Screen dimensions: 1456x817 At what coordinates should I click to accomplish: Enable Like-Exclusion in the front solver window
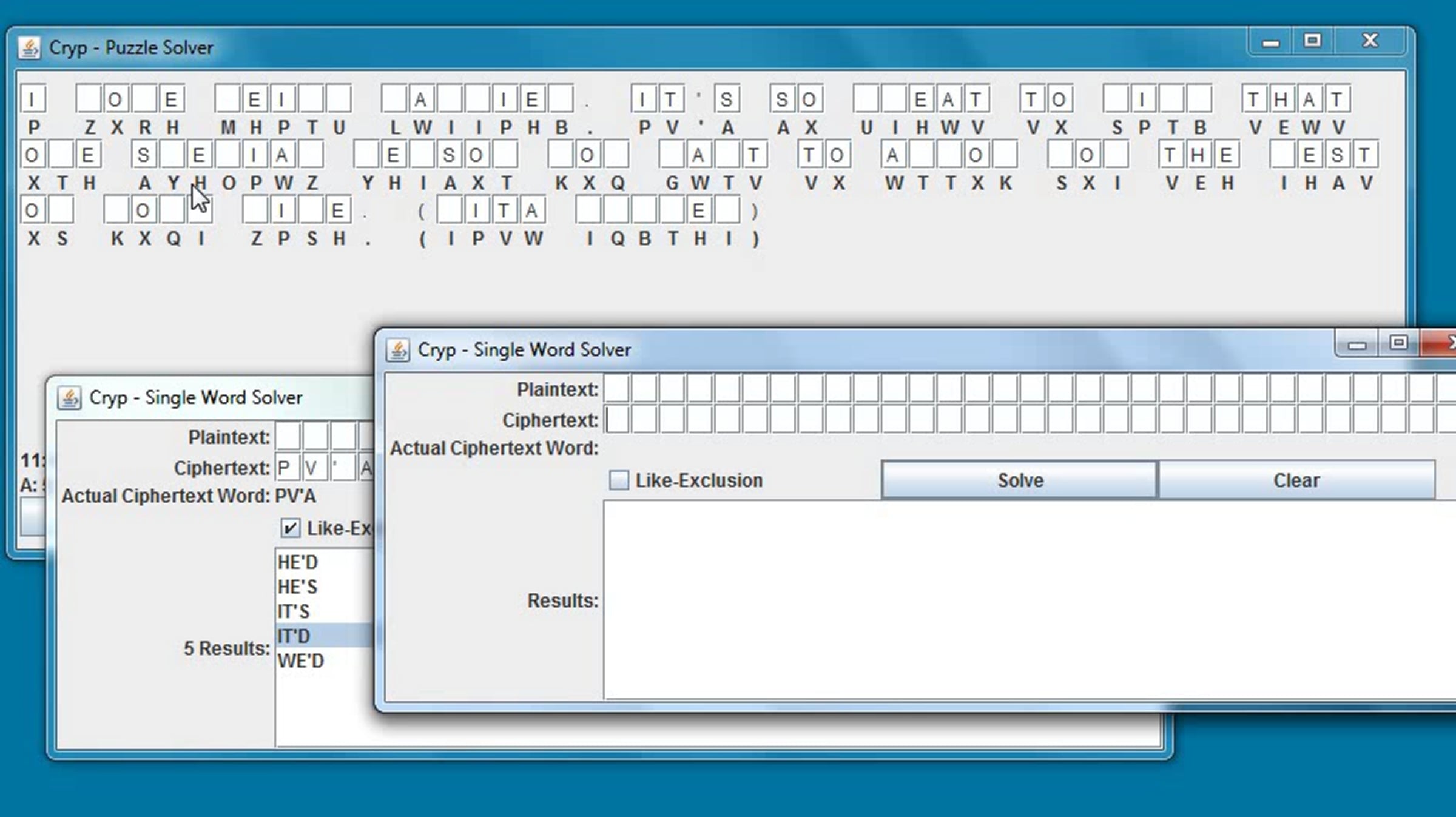[x=619, y=480]
